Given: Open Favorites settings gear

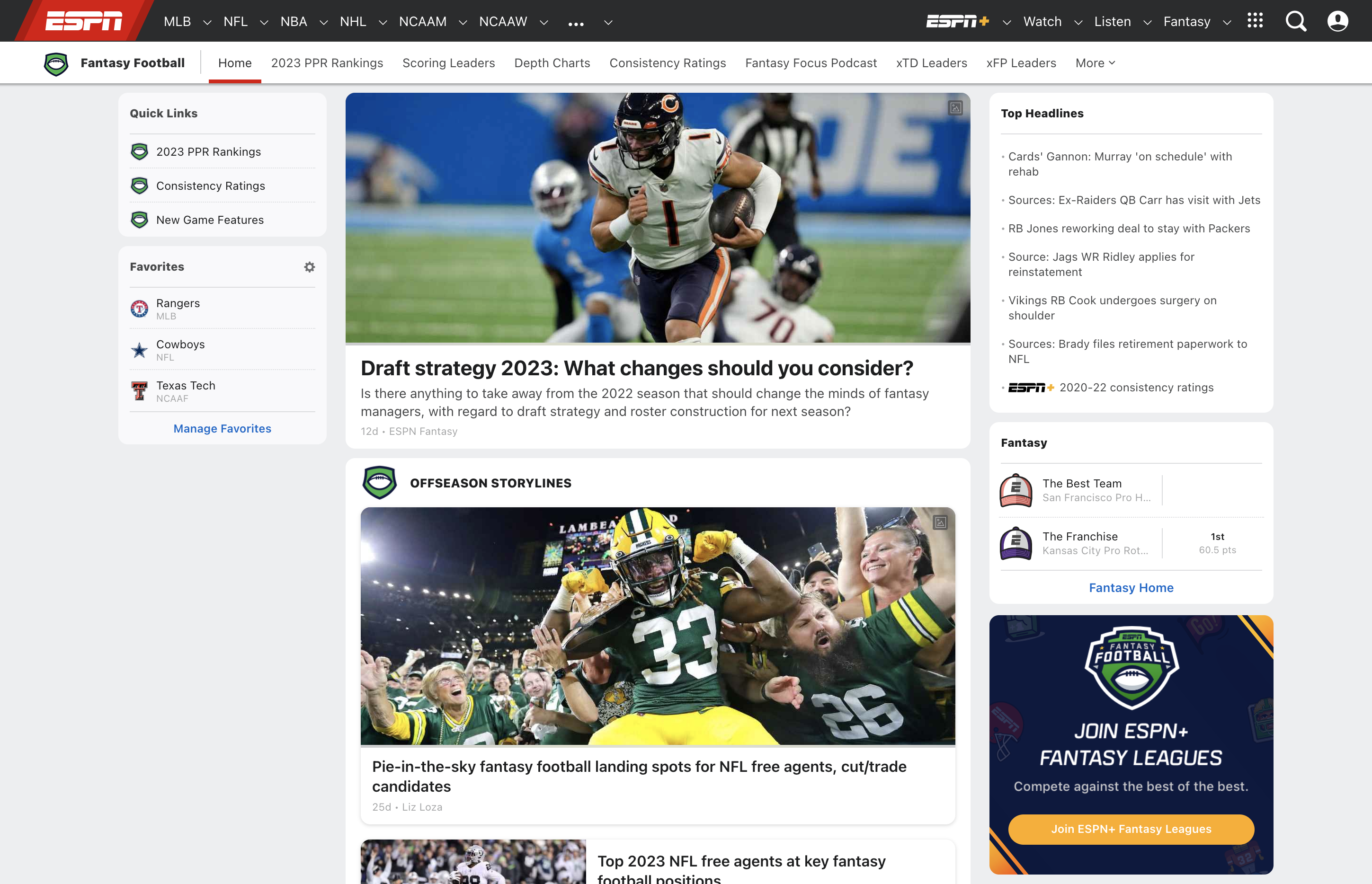Looking at the screenshot, I should pyautogui.click(x=310, y=267).
